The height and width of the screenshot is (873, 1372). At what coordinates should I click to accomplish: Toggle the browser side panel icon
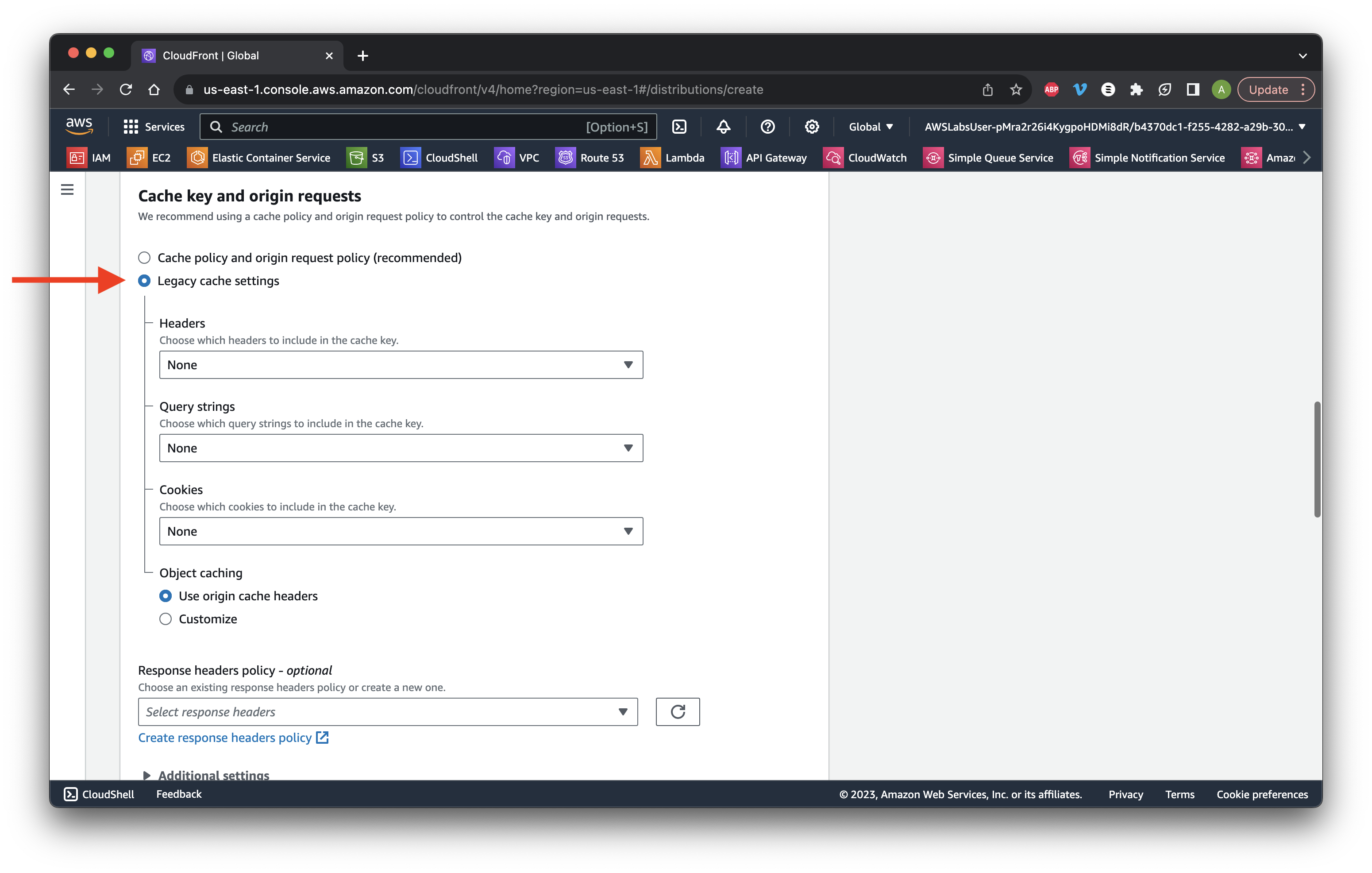[1192, 89]
